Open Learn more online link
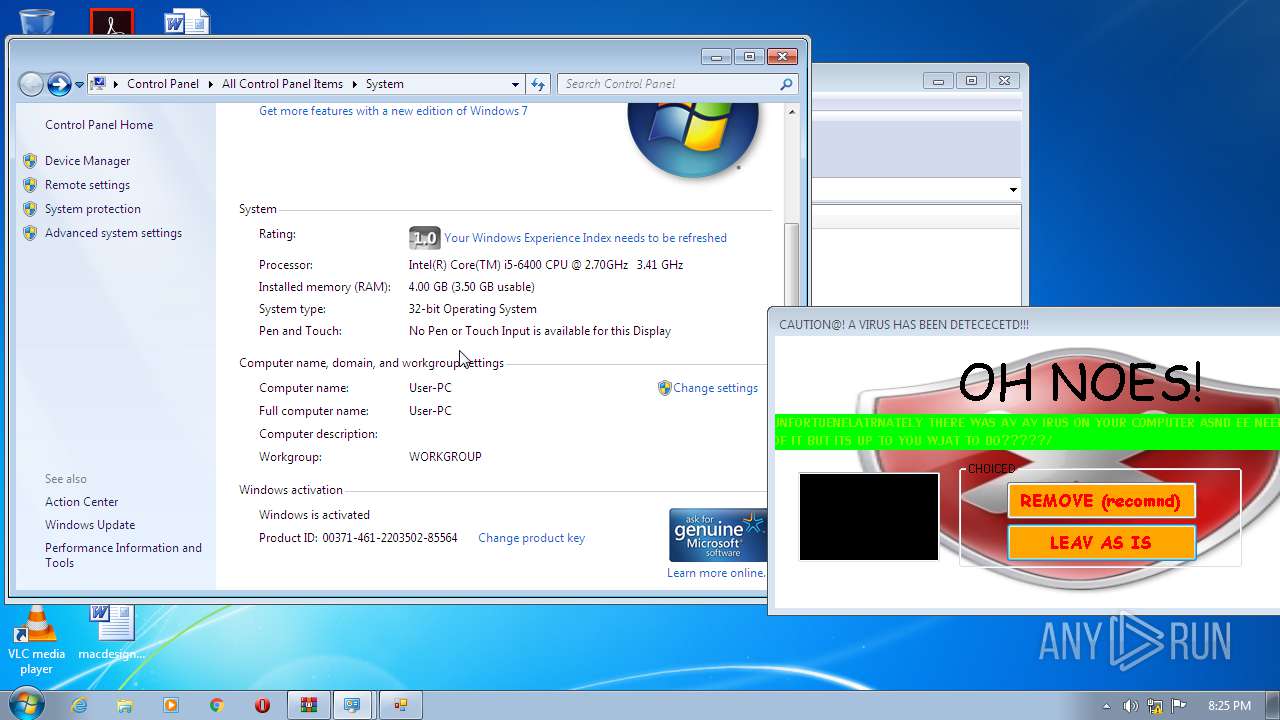 (716, 573)
